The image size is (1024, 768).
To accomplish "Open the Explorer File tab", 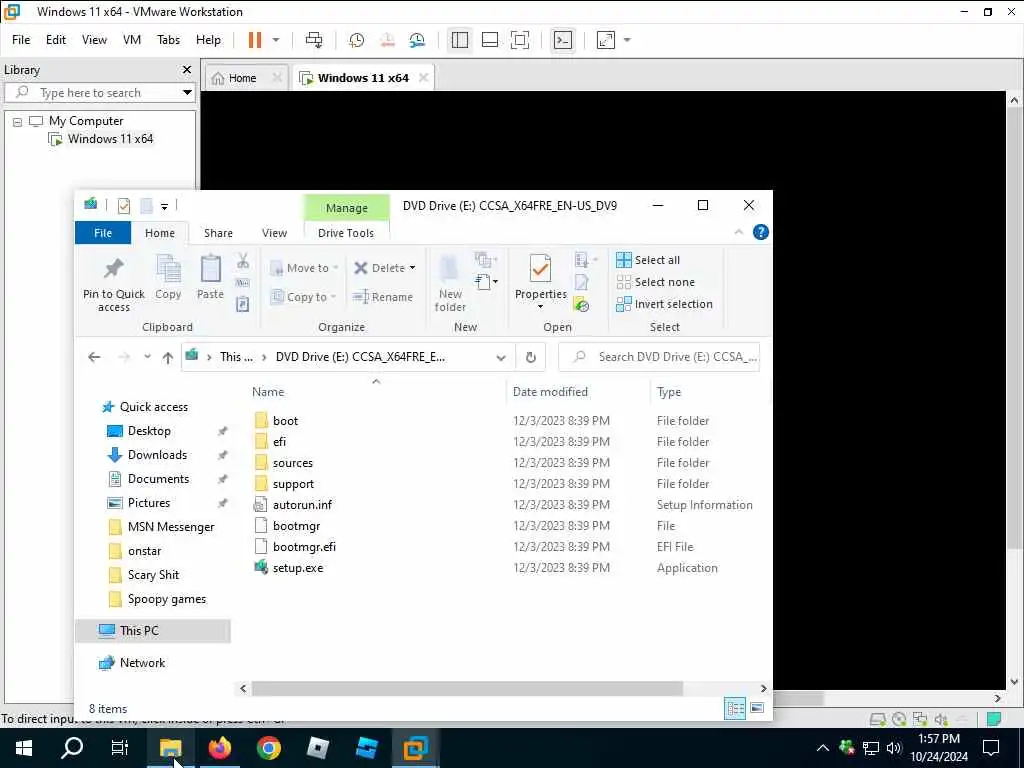I will (103, 233).
